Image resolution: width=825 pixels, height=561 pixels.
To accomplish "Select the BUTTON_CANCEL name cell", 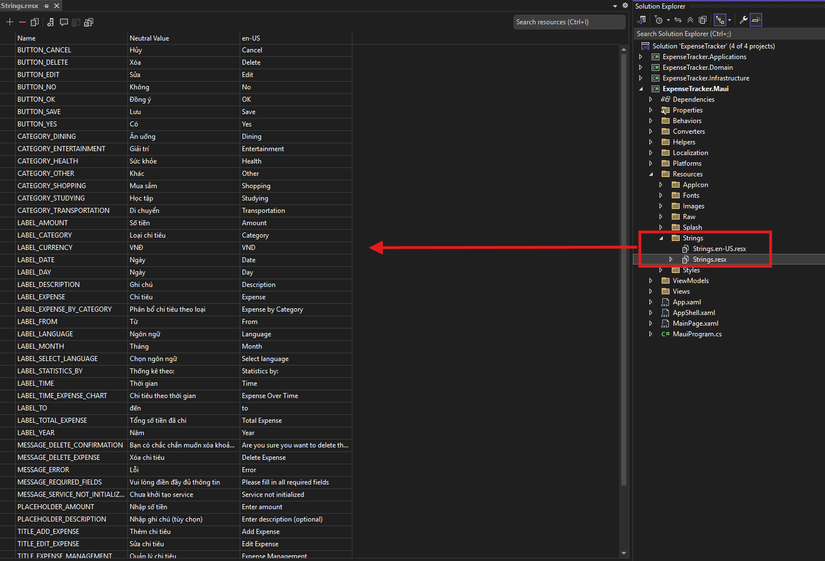I will coord(72,50).
